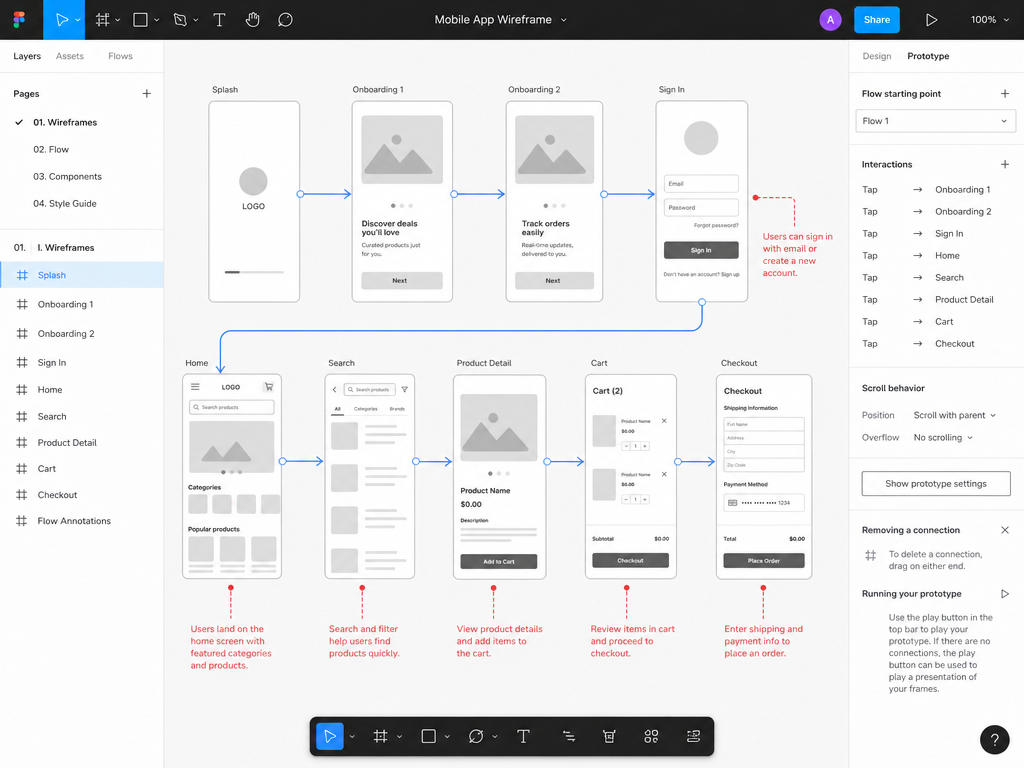Select the Splash layer
Viewport: 1024px width, 768px height.
tap(82, 275)
